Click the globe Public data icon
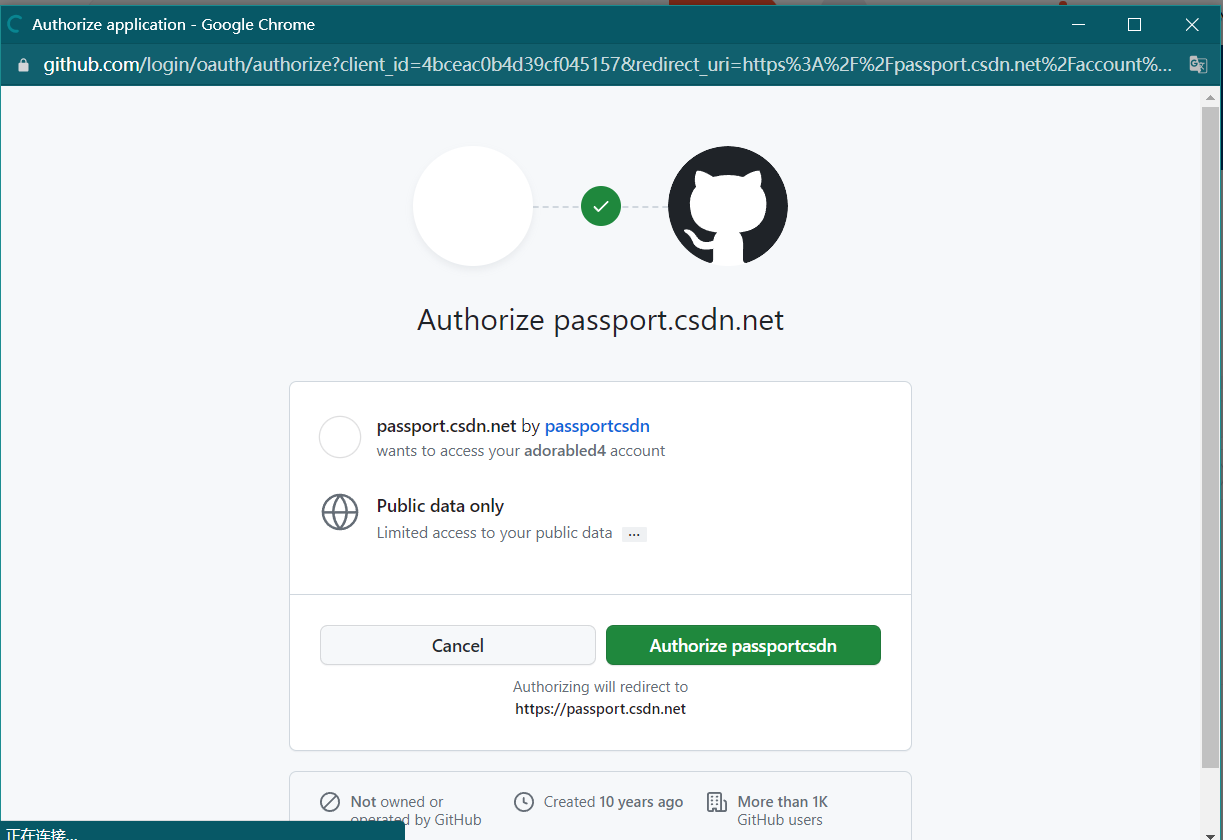The image size is (1223, 840). tap(340, 512)
